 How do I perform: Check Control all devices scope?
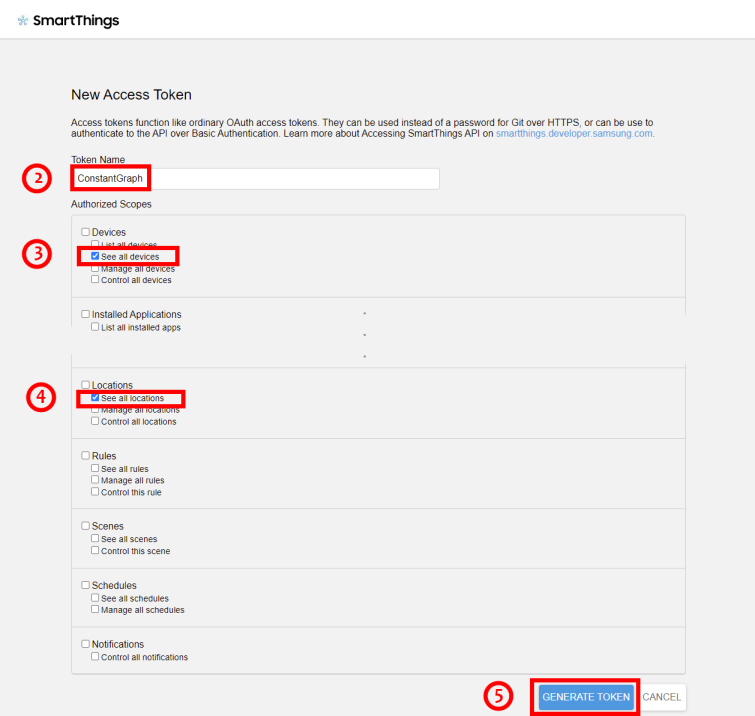click(x=95, y=280)
